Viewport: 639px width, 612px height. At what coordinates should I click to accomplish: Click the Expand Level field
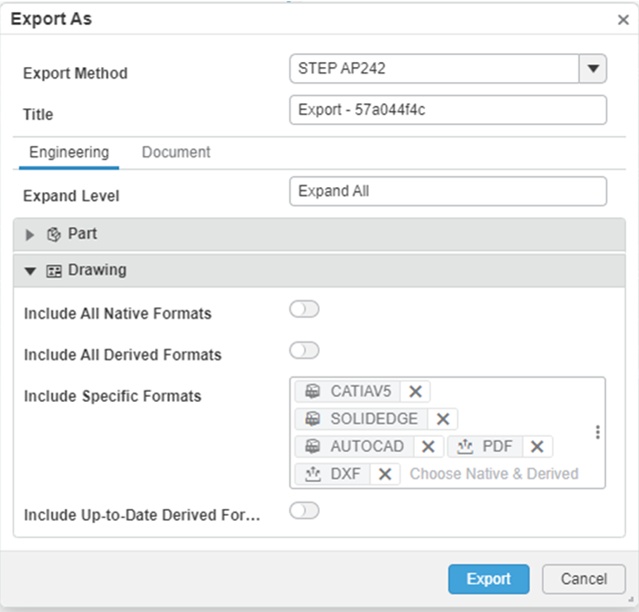pyautogui.click(x=447, y=191)
